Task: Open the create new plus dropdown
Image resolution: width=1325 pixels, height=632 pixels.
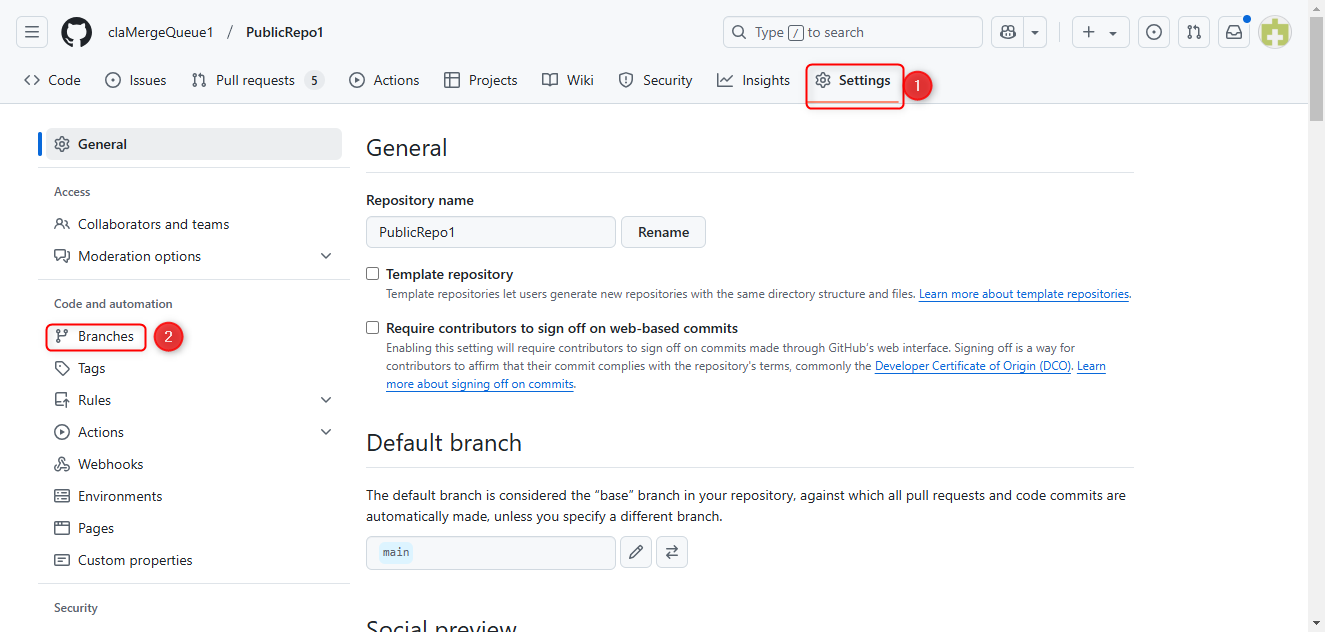Action: tap(1100, 32)
